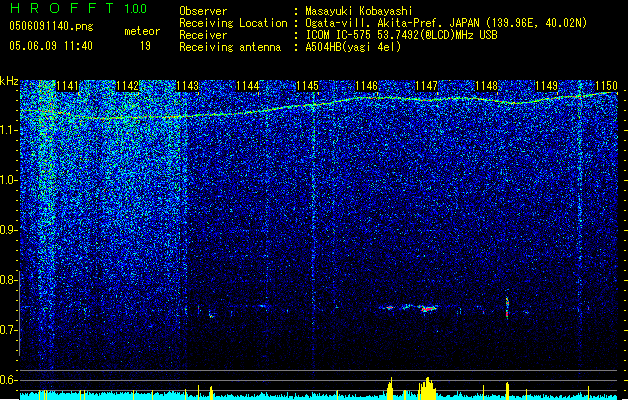629x400 pixels.
Task: Click the kHz axis unit label
Action: 9,81
